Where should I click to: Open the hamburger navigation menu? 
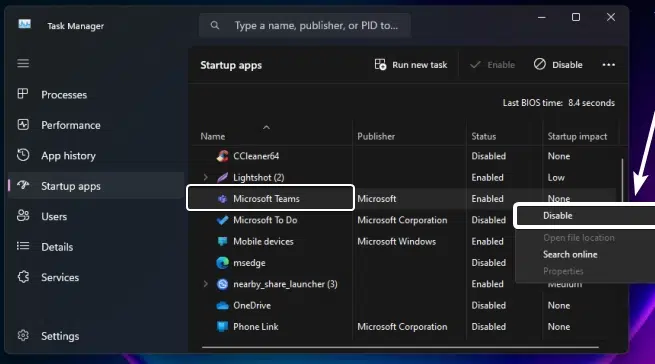point(23,63)
